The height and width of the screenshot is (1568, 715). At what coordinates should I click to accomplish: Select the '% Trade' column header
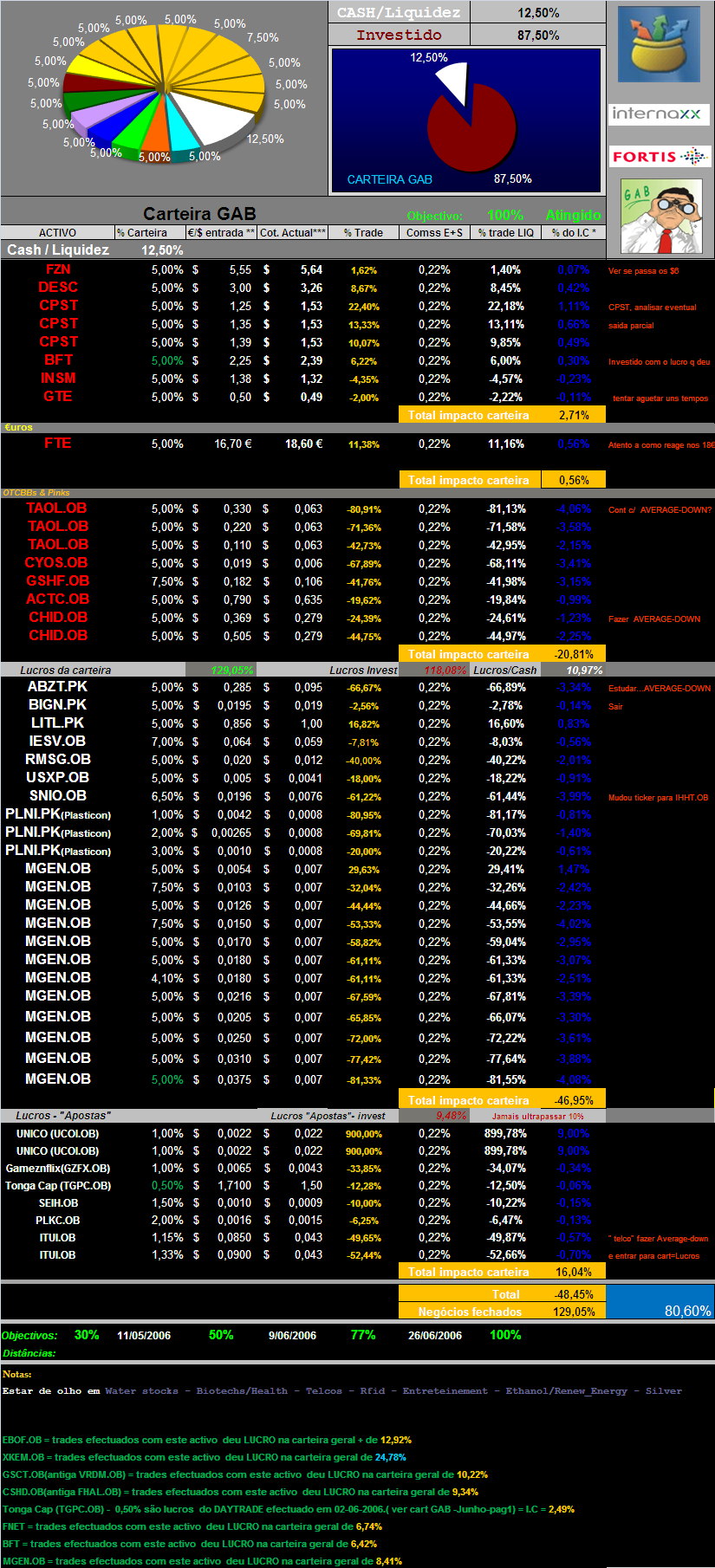point(363,232)
